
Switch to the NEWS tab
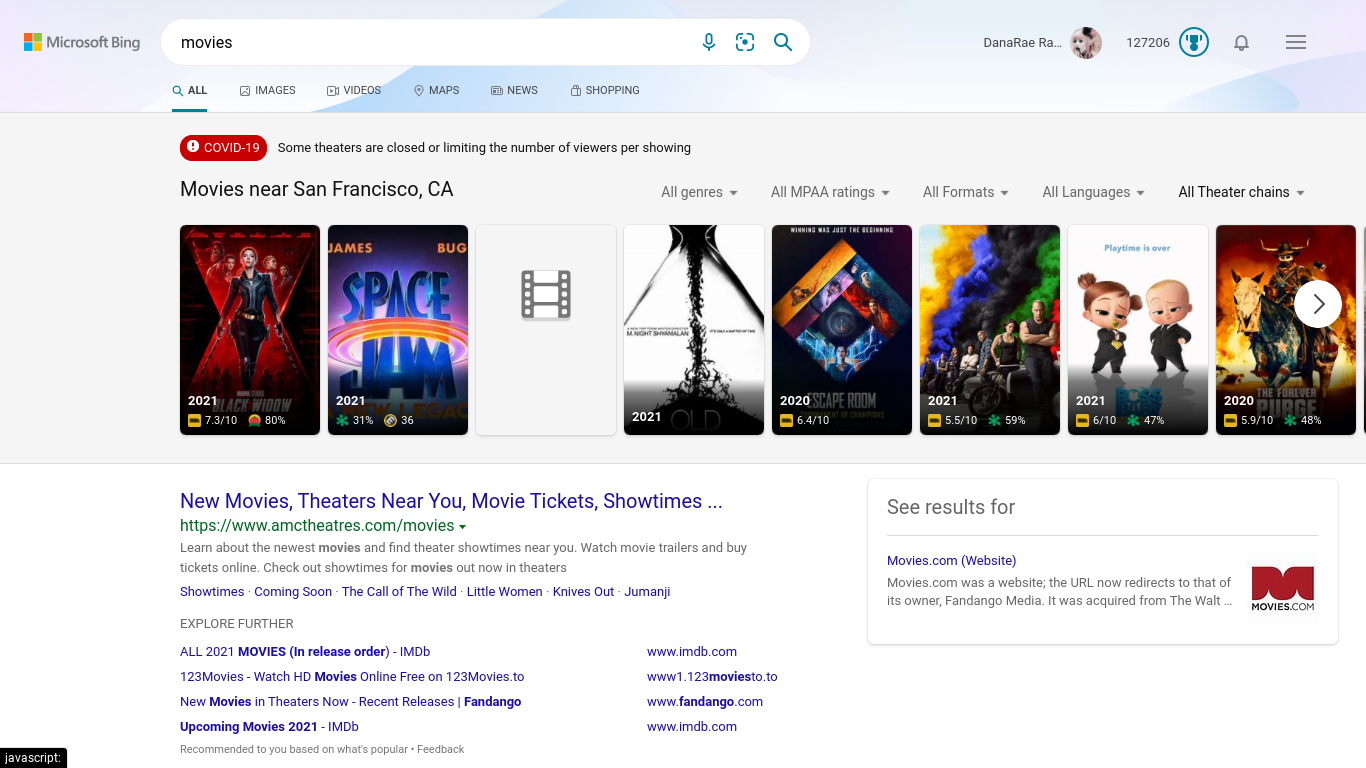pyautogui.click(x=514, y=90)
